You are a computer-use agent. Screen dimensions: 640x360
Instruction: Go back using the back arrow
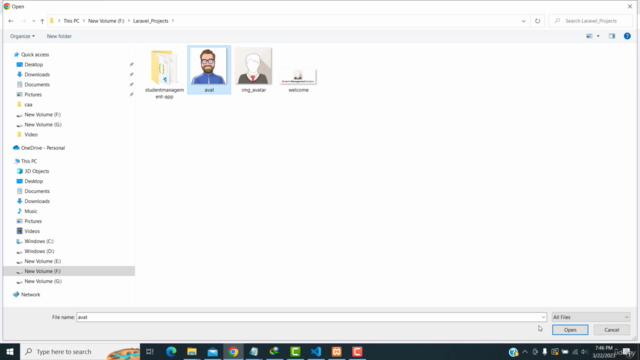(11, 21)
